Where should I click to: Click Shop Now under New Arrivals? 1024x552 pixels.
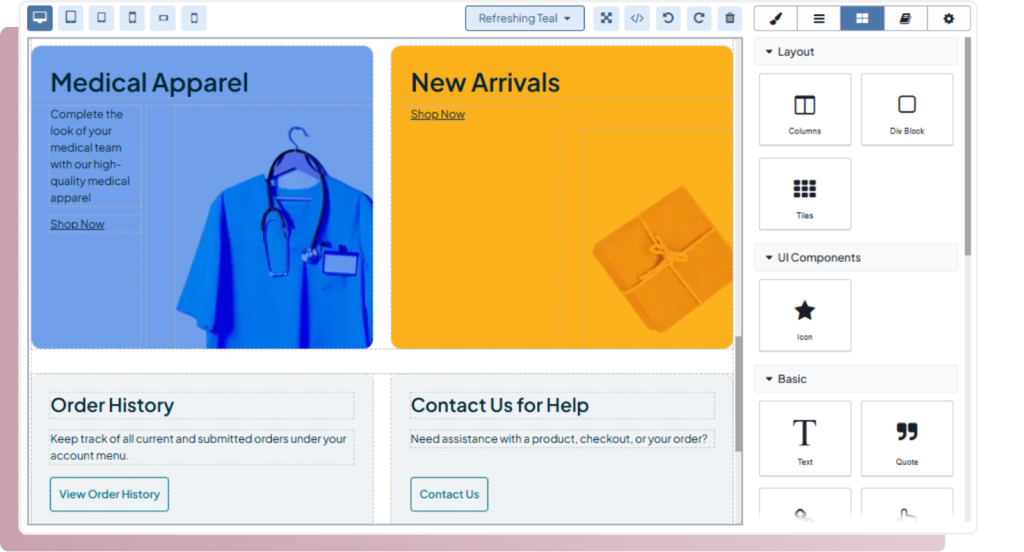pos(438,114)
